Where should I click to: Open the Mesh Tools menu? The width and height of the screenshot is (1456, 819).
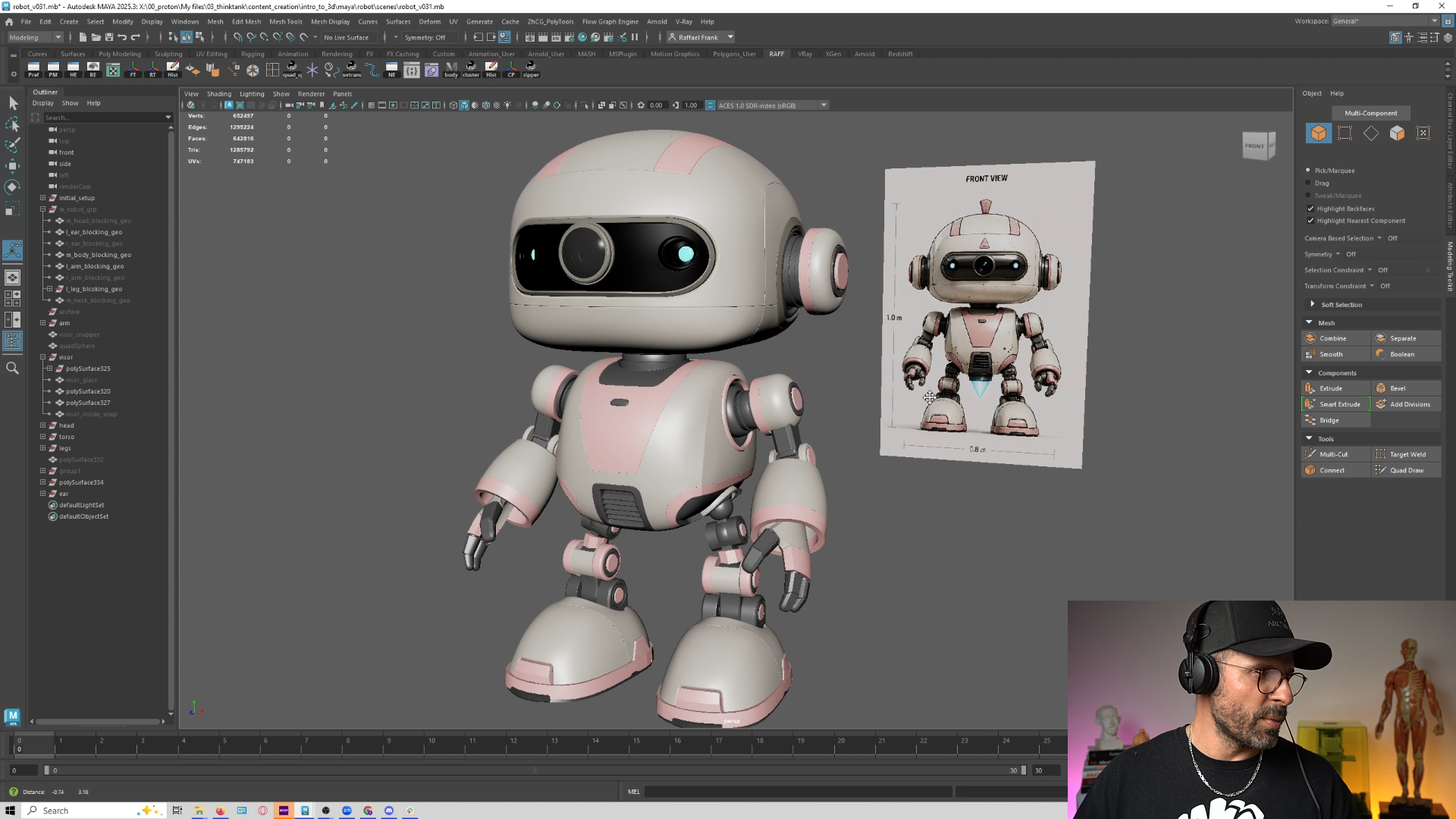pyautogui.click(x=285, y=22)
